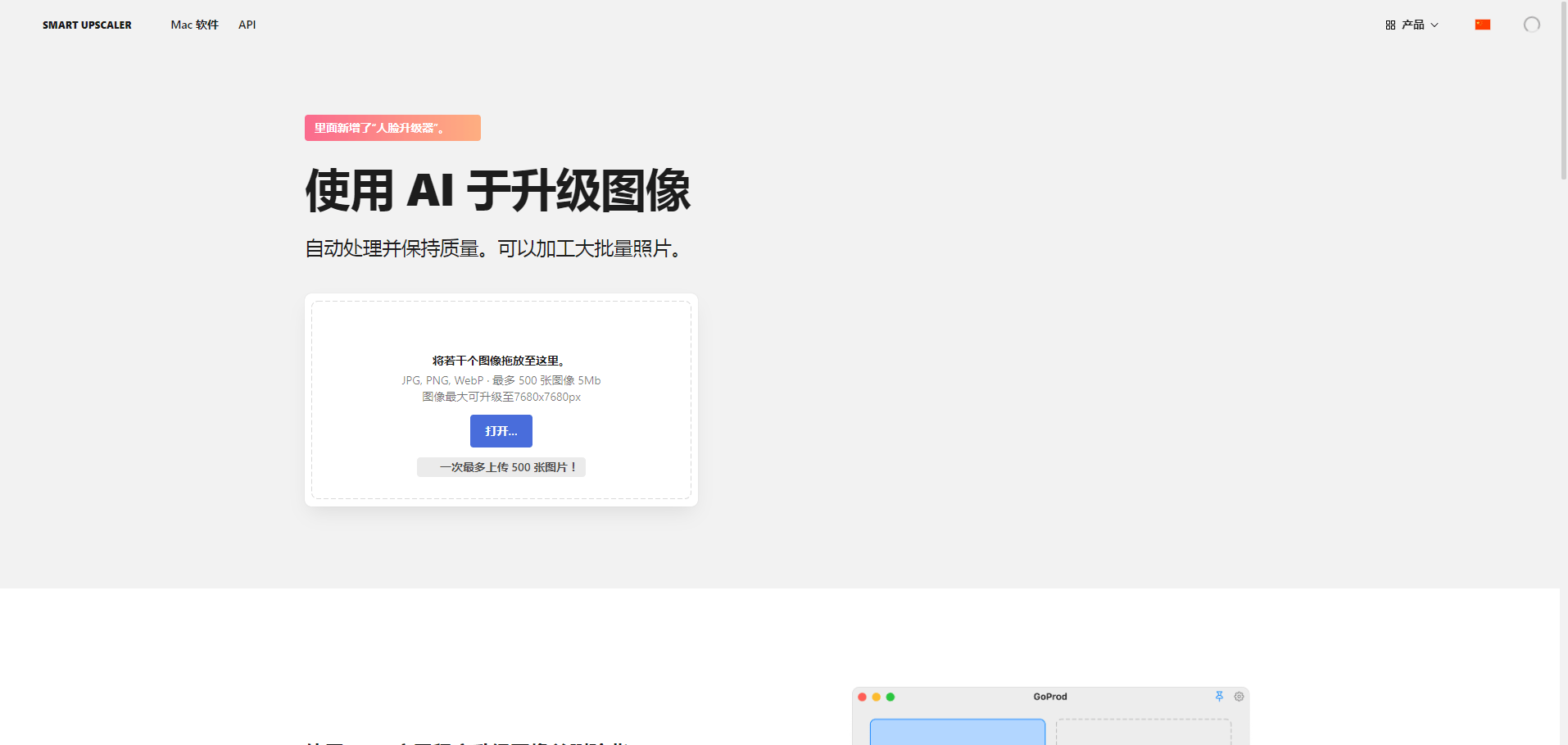
Task: Select the dashed empty panel in GoProd
Action: coord(1143,732)
